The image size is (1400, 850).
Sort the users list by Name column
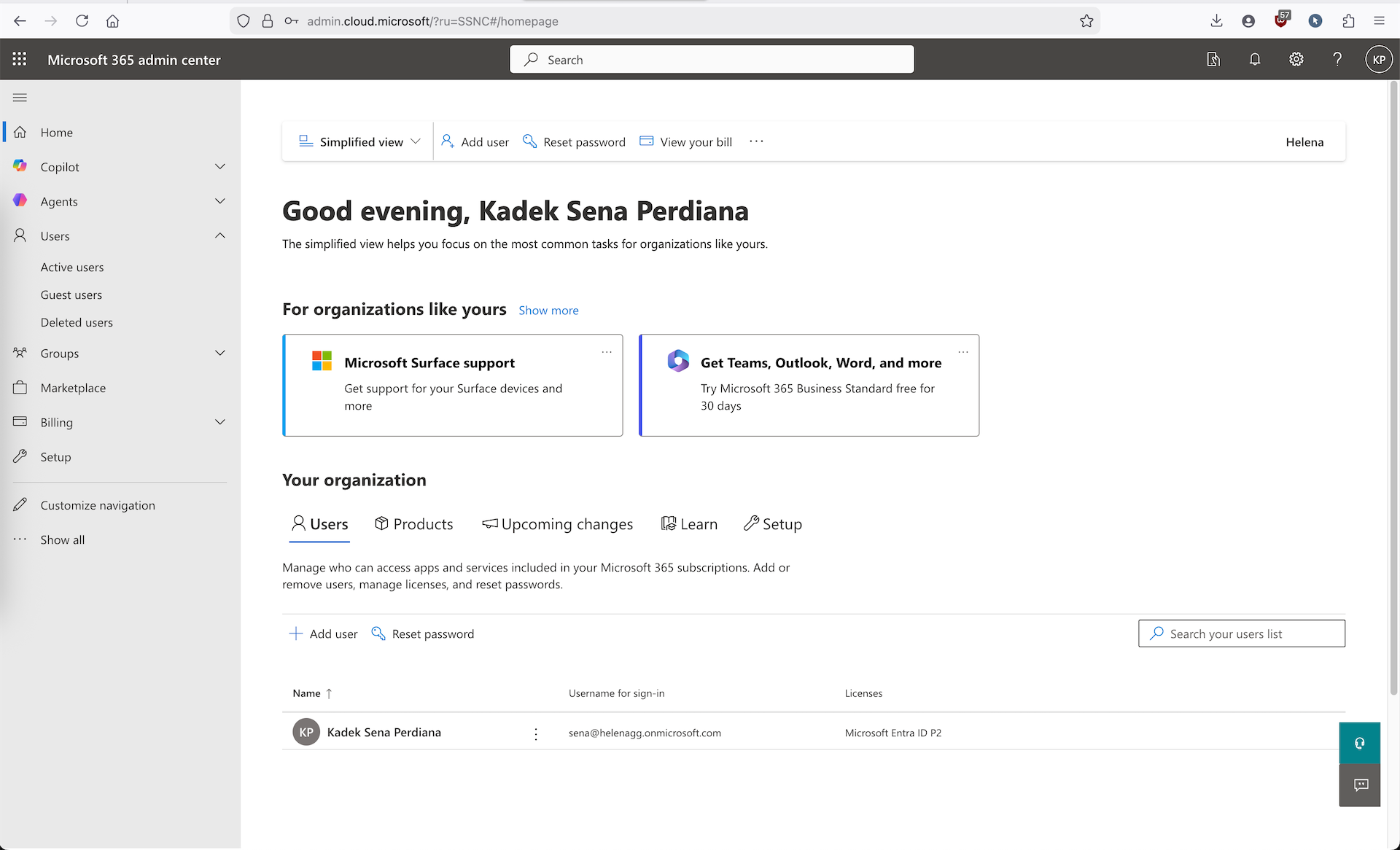[307, 693]
